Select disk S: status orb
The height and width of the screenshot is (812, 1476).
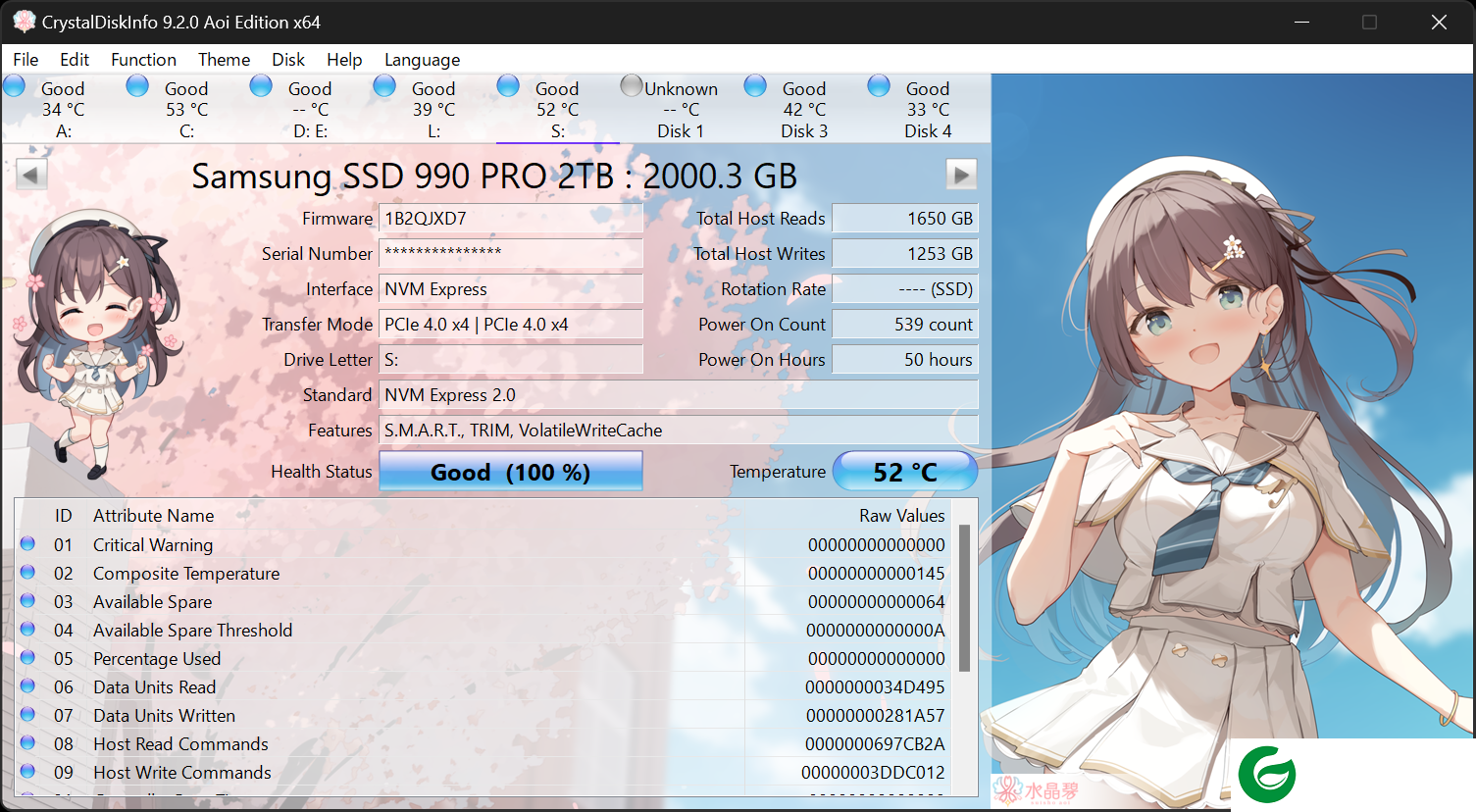[x=509, y=86]
